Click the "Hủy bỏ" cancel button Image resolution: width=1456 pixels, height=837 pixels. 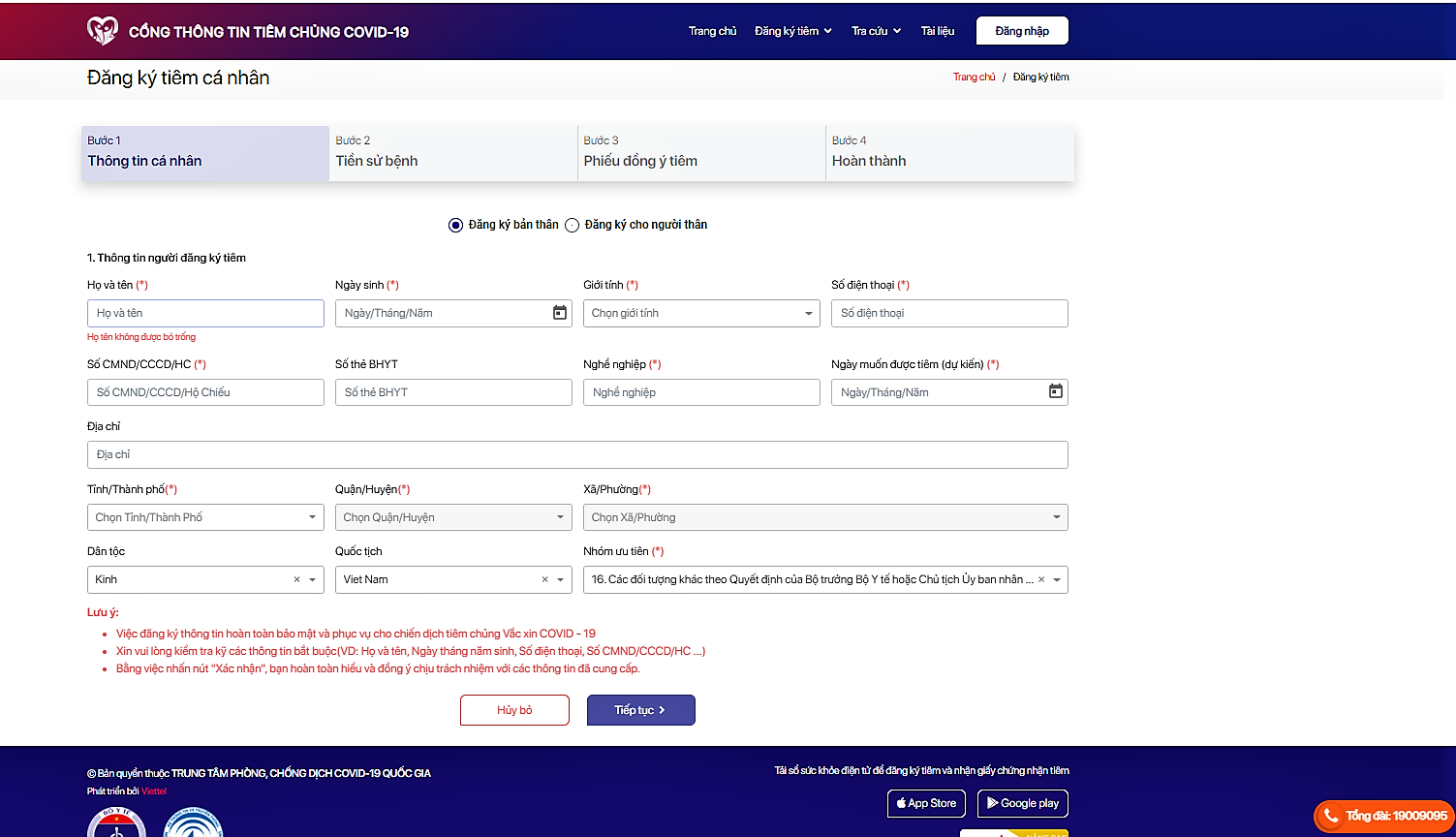pos(514,710)
